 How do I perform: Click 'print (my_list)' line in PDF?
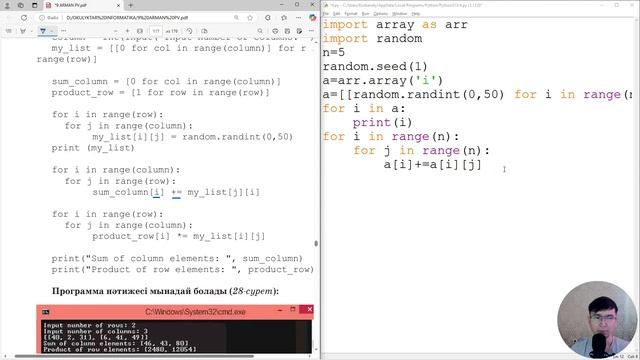93,148
